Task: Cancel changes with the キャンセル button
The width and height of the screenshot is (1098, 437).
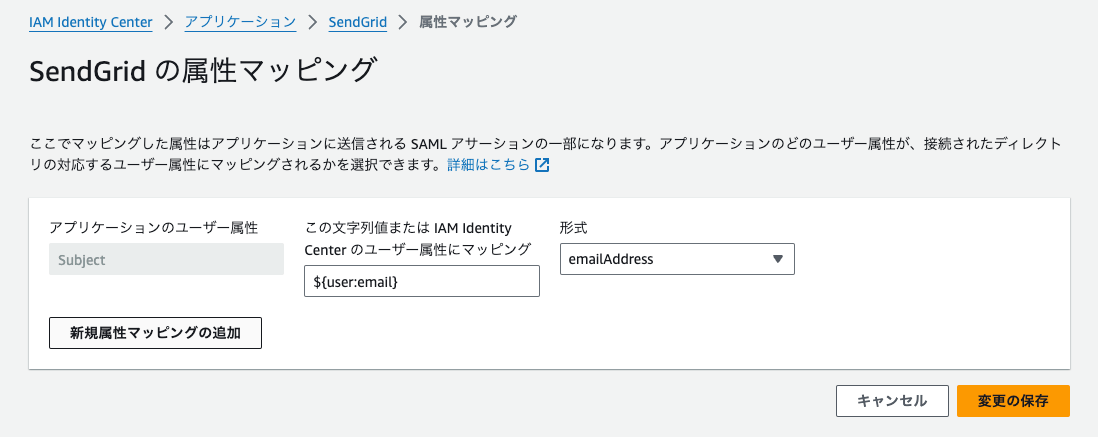Action: click(x=892, y=401)
